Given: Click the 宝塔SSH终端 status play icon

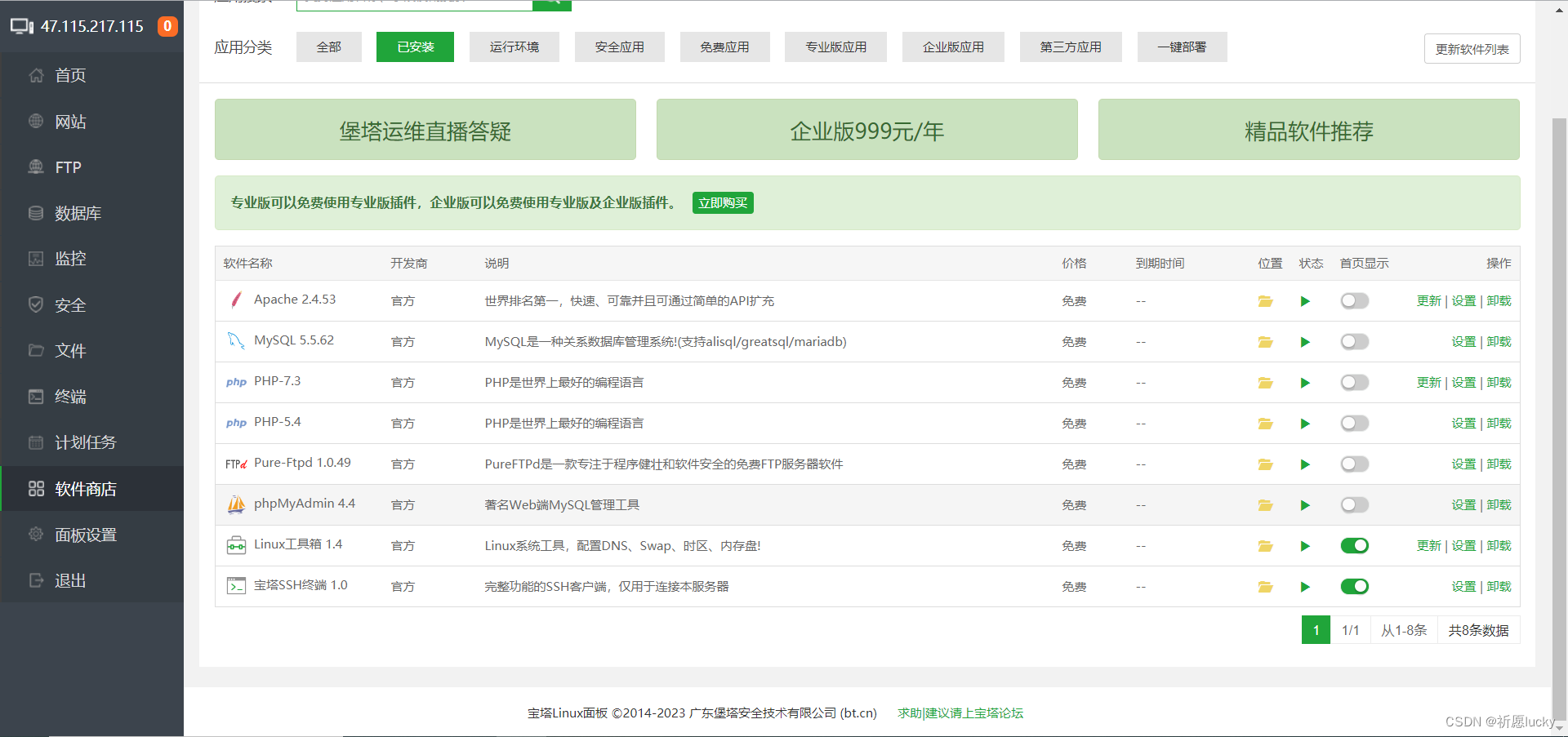Looking at the screenshot, I should [1305, 587].
